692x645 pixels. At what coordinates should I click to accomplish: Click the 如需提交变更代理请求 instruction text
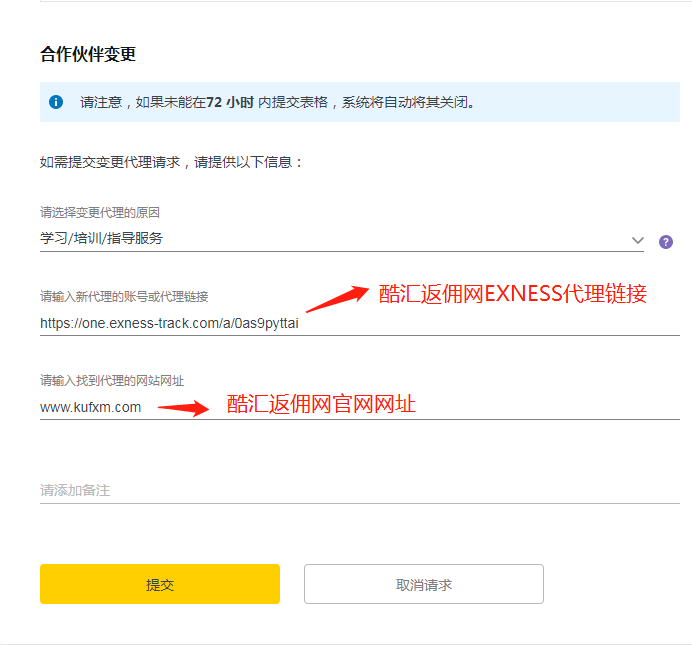[170, 161]
